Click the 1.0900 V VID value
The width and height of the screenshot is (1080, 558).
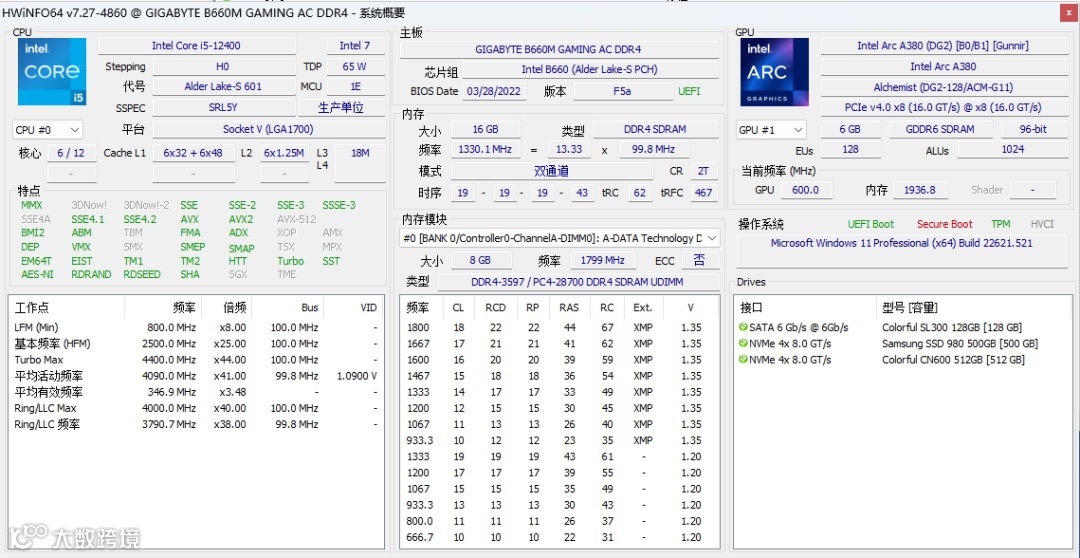click(357, 376)
